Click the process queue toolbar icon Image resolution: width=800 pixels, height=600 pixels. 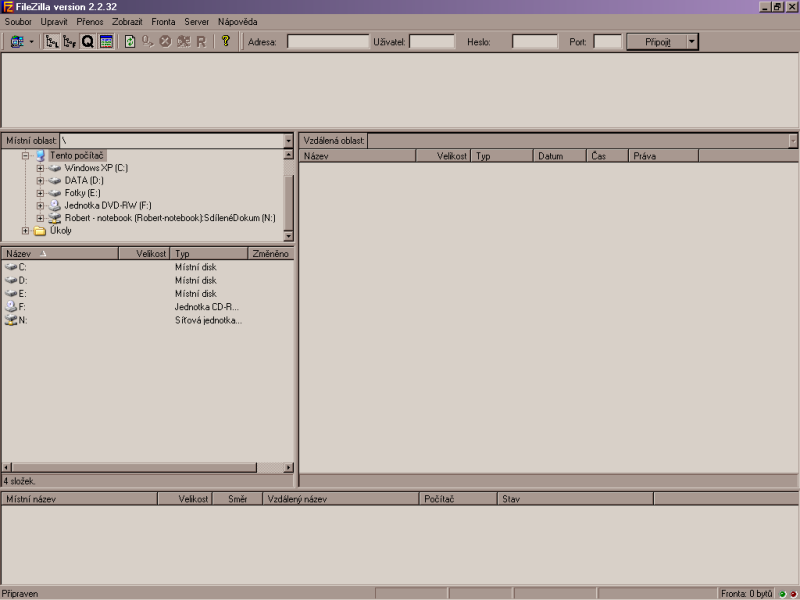tap(148, 41)
